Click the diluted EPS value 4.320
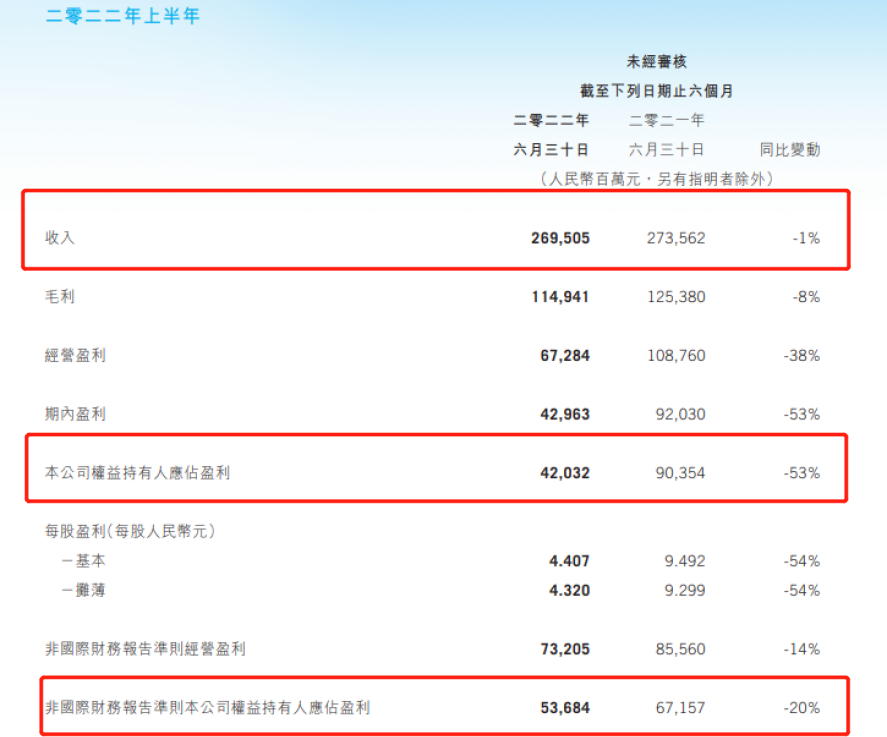This screenshot has width=887, height=737. tap(569, 591)
